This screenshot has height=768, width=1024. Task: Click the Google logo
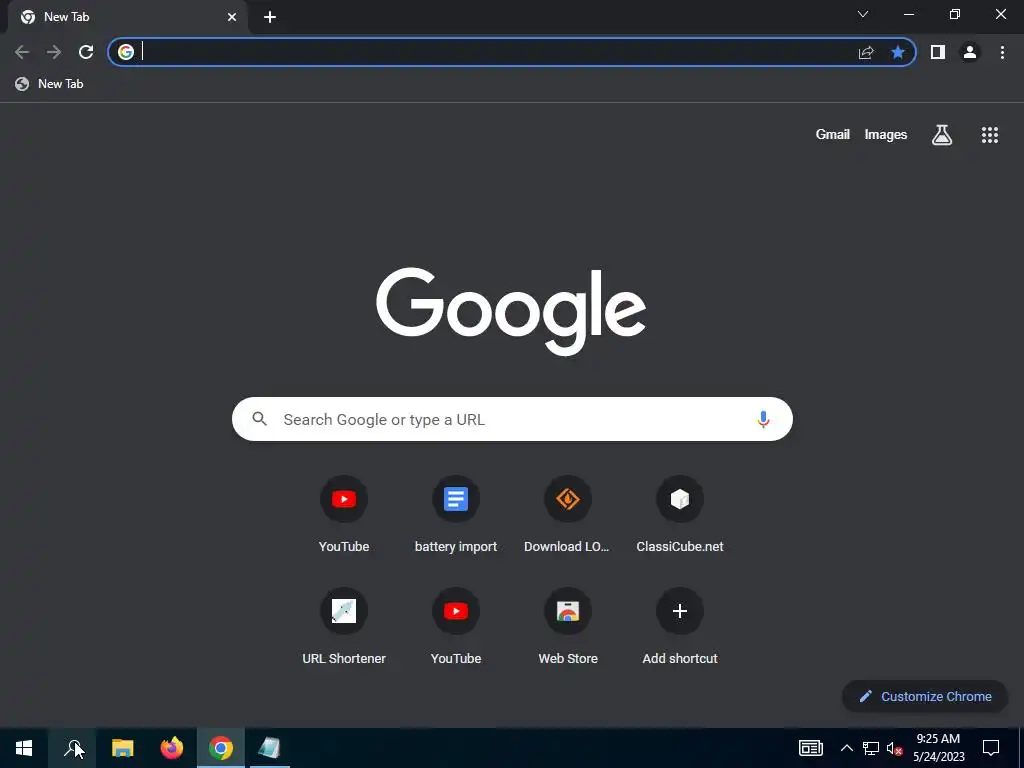click(511, 311)
